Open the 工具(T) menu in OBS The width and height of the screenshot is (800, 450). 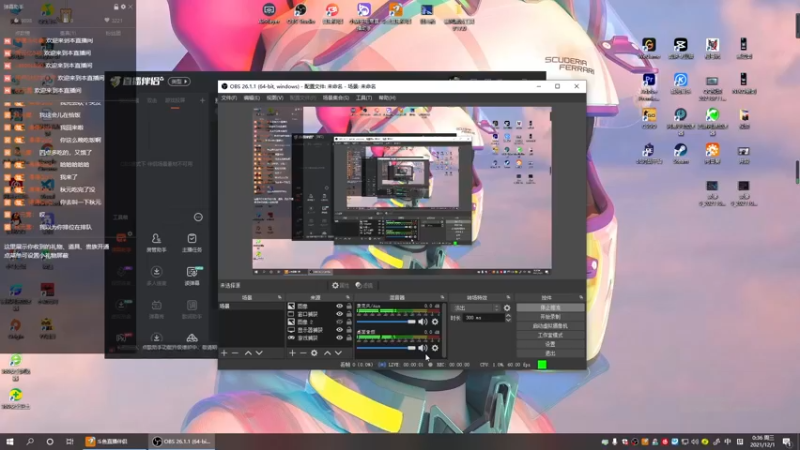364,98
